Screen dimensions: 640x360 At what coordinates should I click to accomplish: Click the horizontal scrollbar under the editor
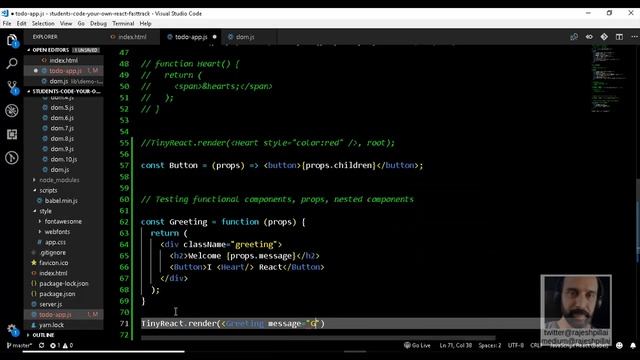pos(318,338)
